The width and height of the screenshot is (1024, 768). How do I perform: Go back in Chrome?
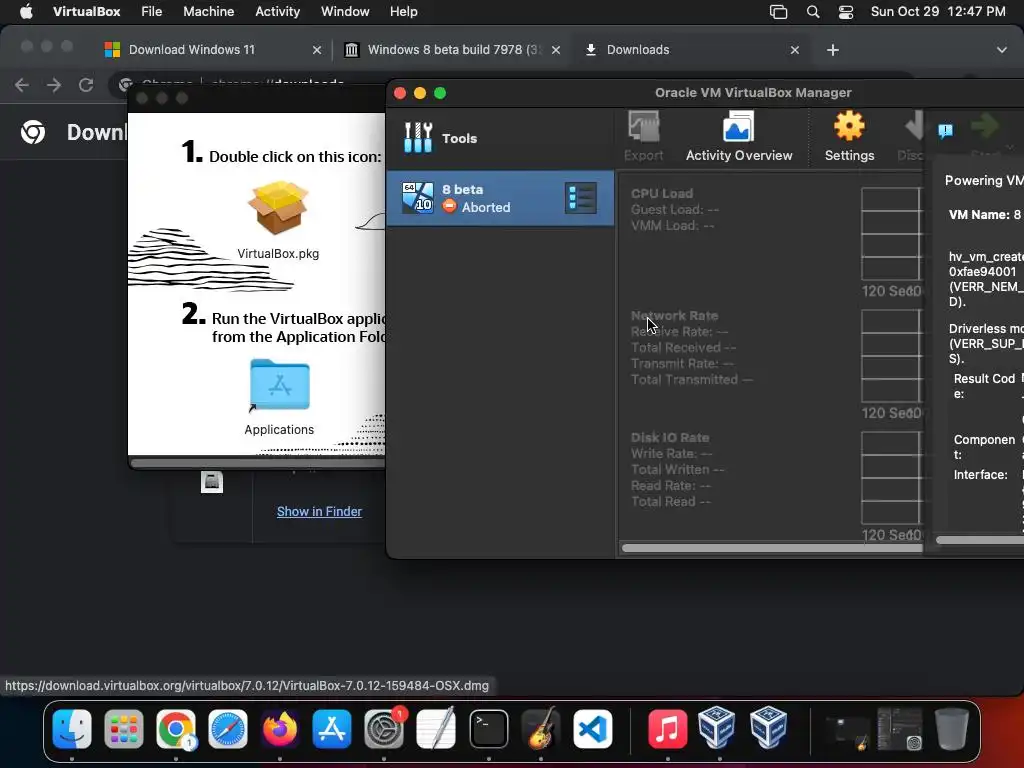22,85
